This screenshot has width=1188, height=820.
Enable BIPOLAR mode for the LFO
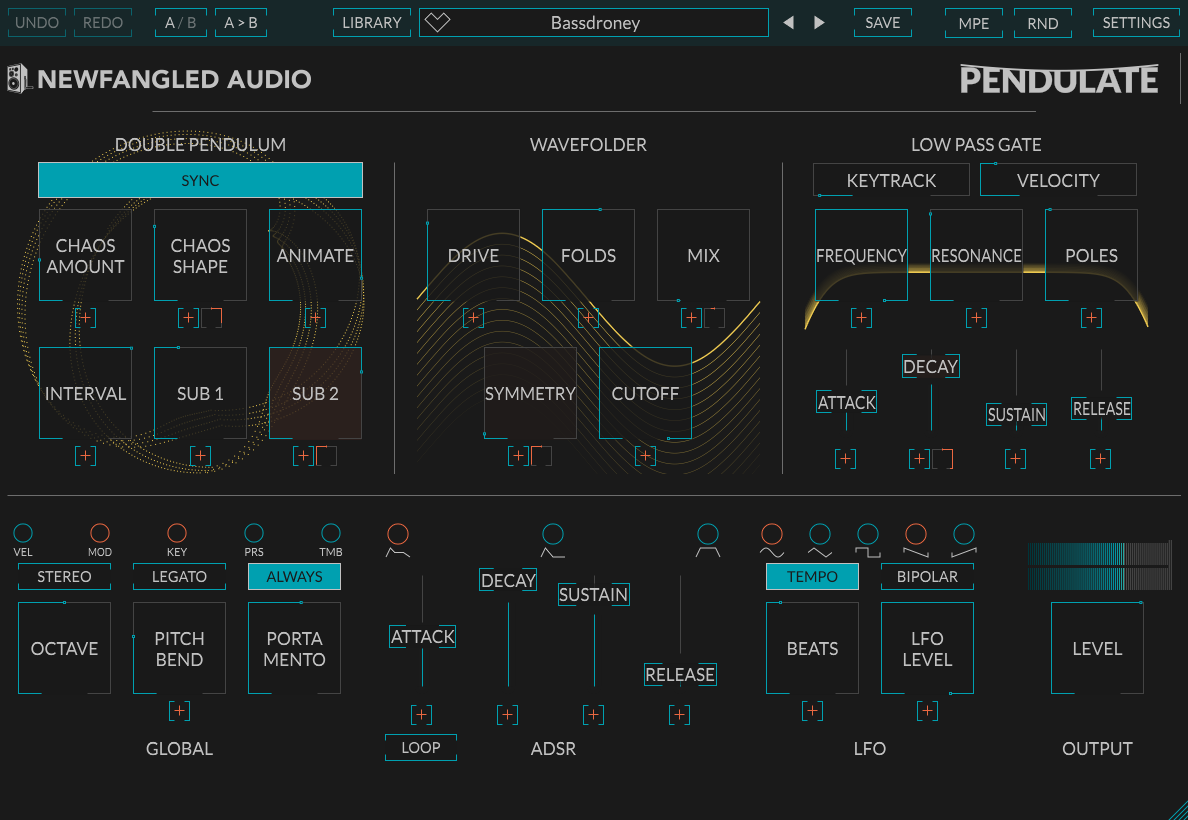click(x=927, y=577)
